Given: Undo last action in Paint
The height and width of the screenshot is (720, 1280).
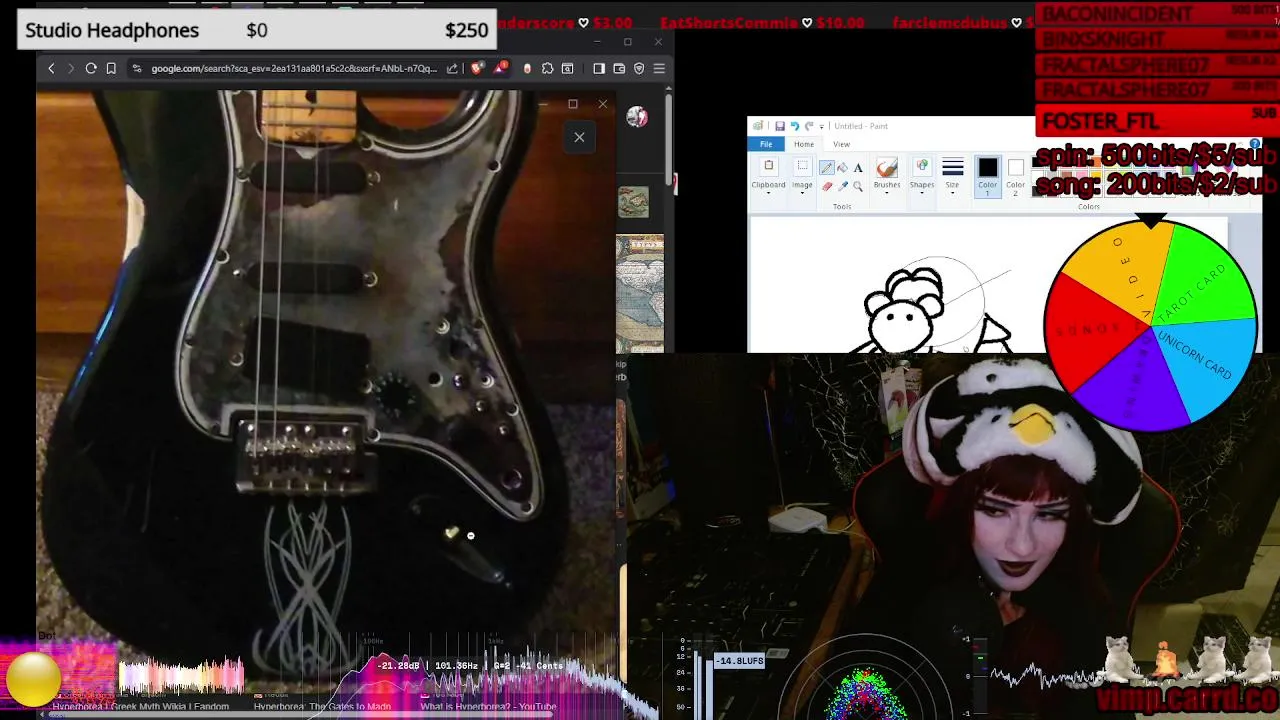Looking at the screenshot, I should point(795,126).
